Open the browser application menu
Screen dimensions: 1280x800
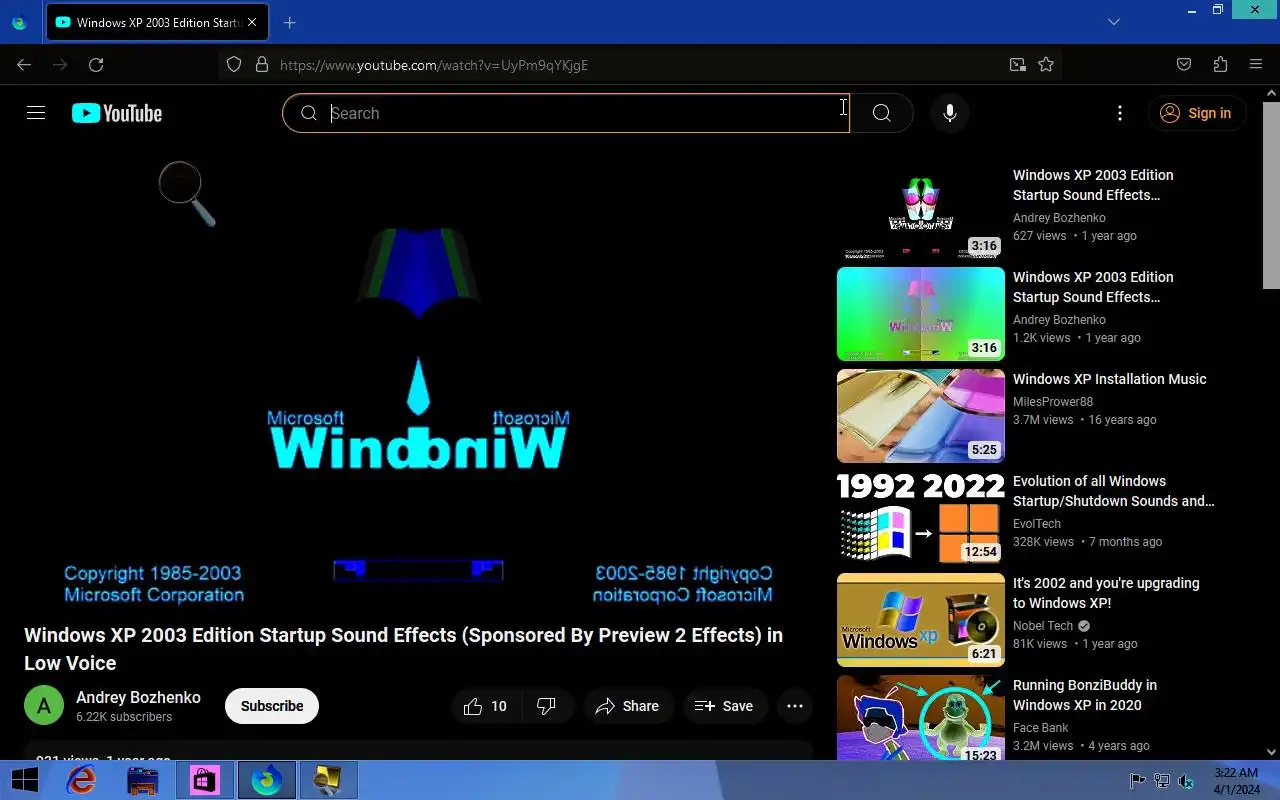(1256, 65)
